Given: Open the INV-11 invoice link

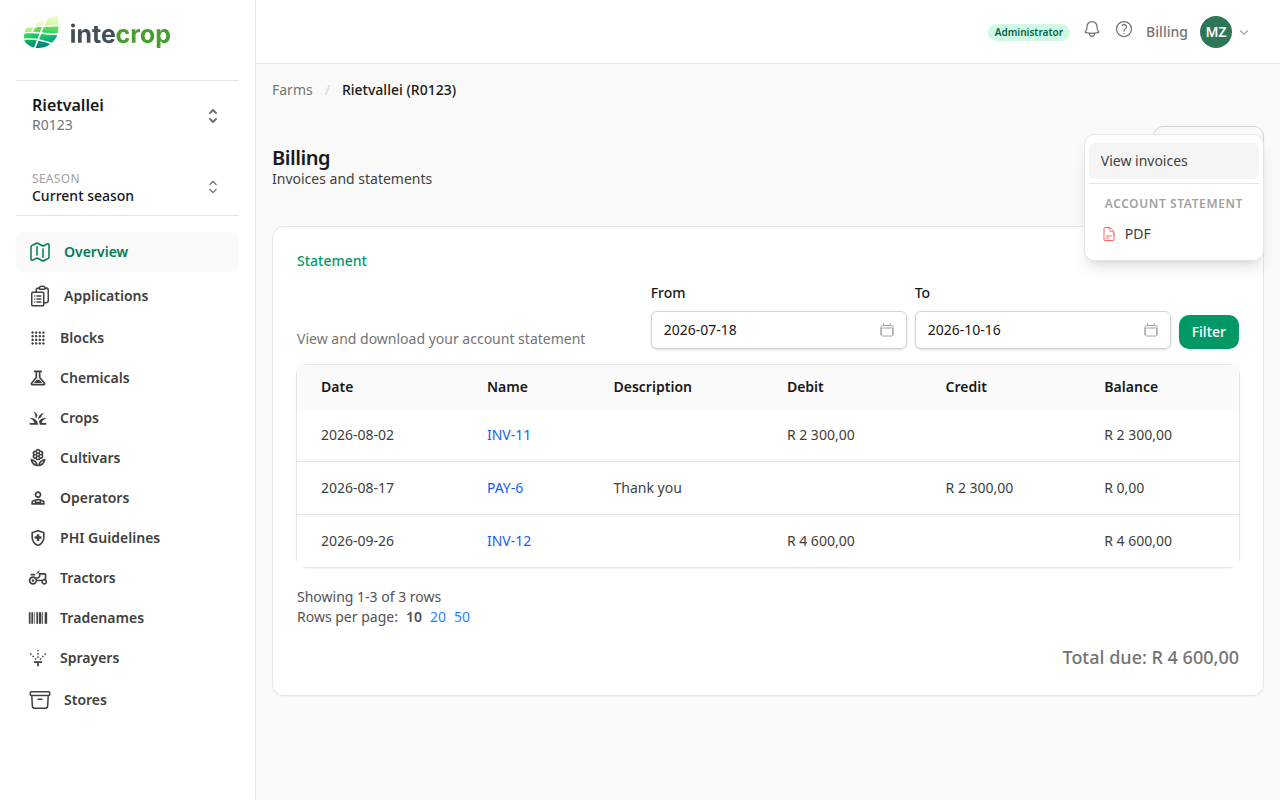Looking at the screenshot, I should click(x=509, y=435).
